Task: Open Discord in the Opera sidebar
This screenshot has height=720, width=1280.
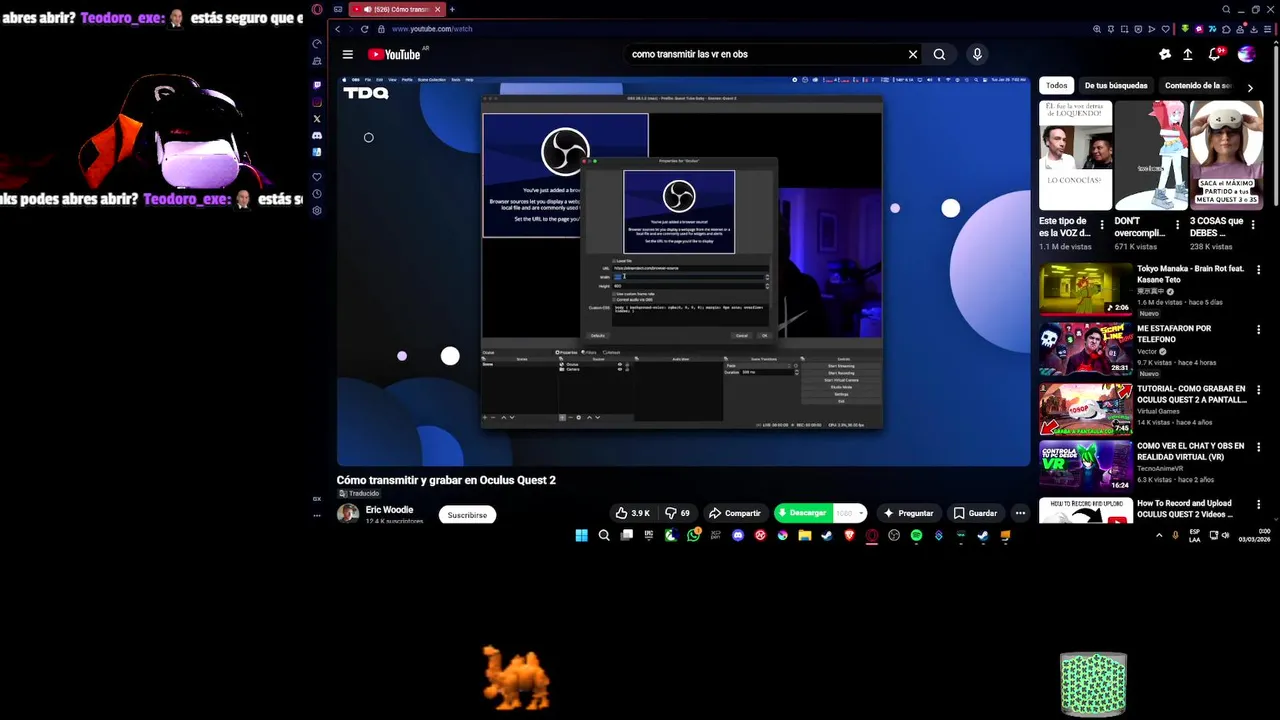Action: (317, 135)
